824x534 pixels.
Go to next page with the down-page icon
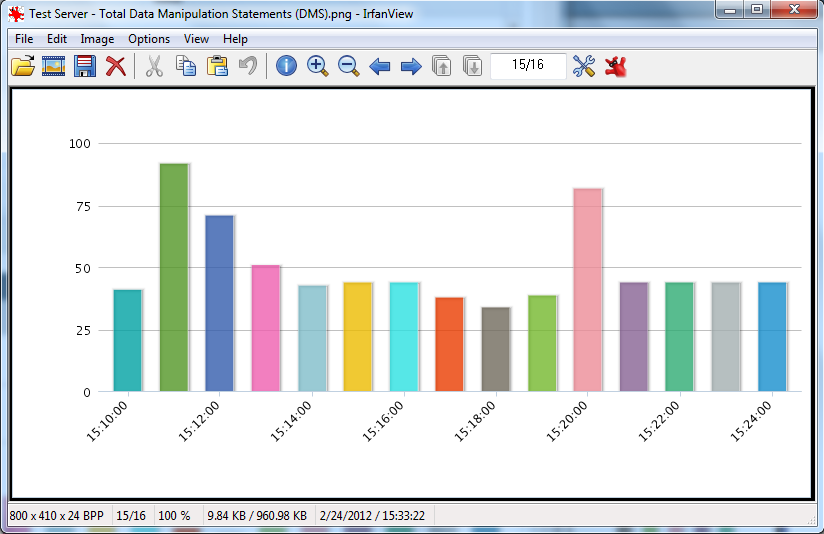tap(472, 66)
